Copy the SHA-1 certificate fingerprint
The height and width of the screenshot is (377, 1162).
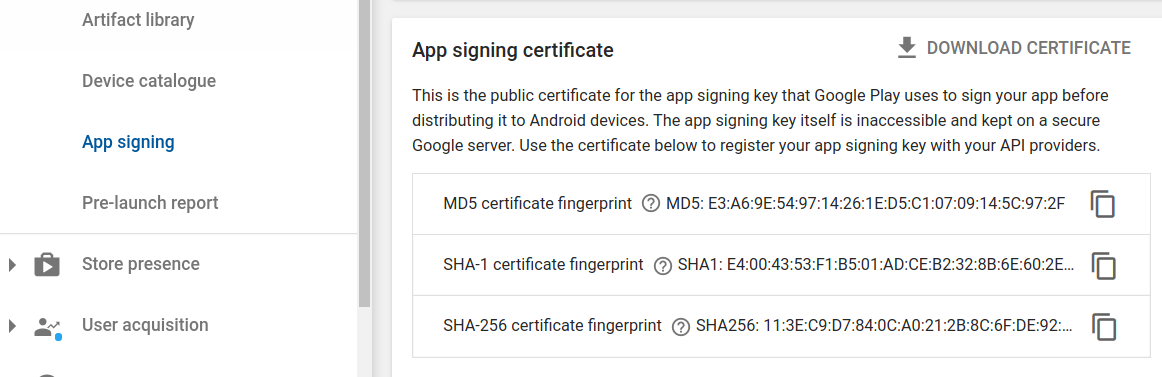click(1103, 265)
